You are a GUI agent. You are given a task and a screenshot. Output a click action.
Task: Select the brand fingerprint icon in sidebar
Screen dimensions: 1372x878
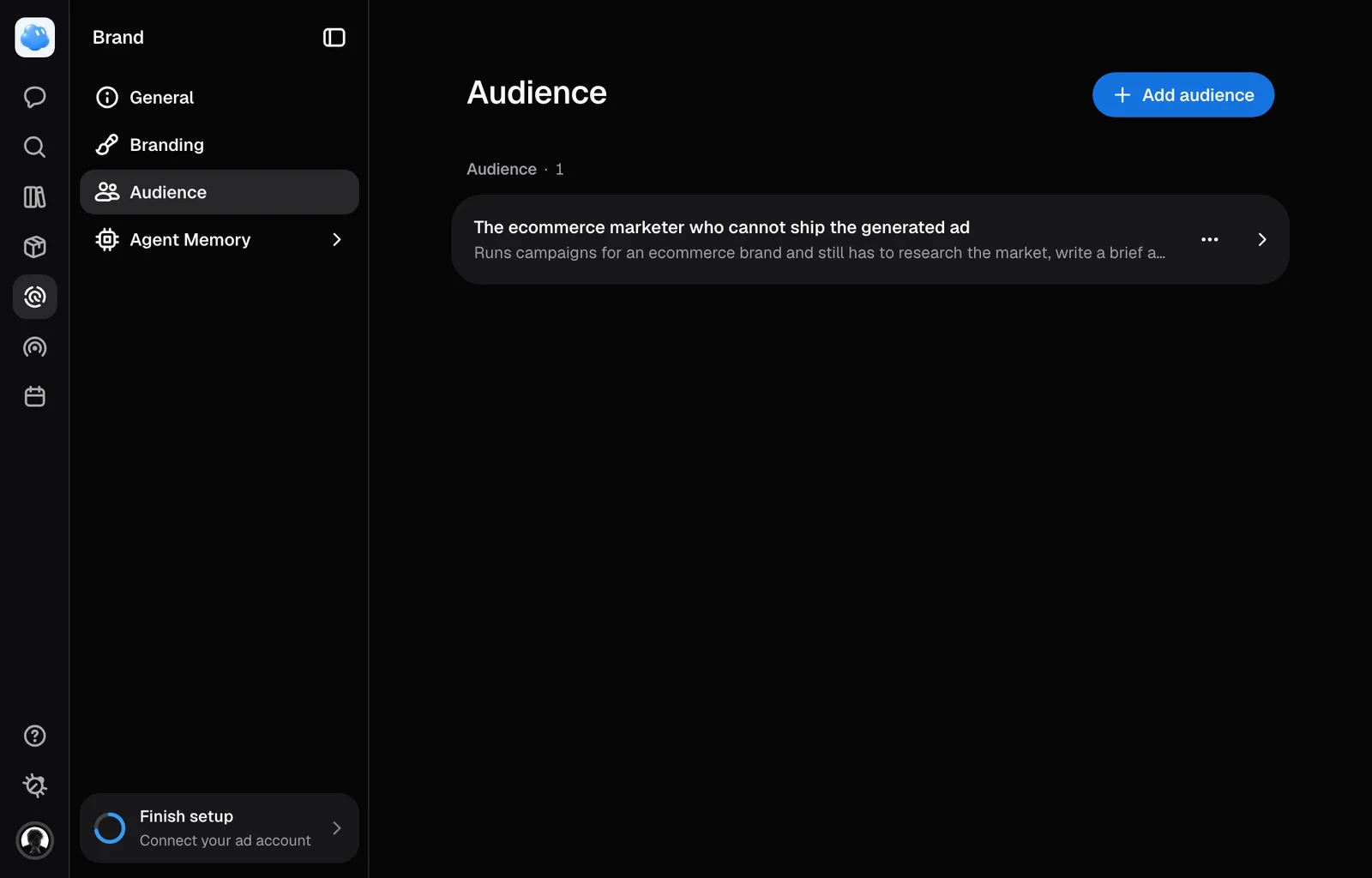click(x=35, y=297)
